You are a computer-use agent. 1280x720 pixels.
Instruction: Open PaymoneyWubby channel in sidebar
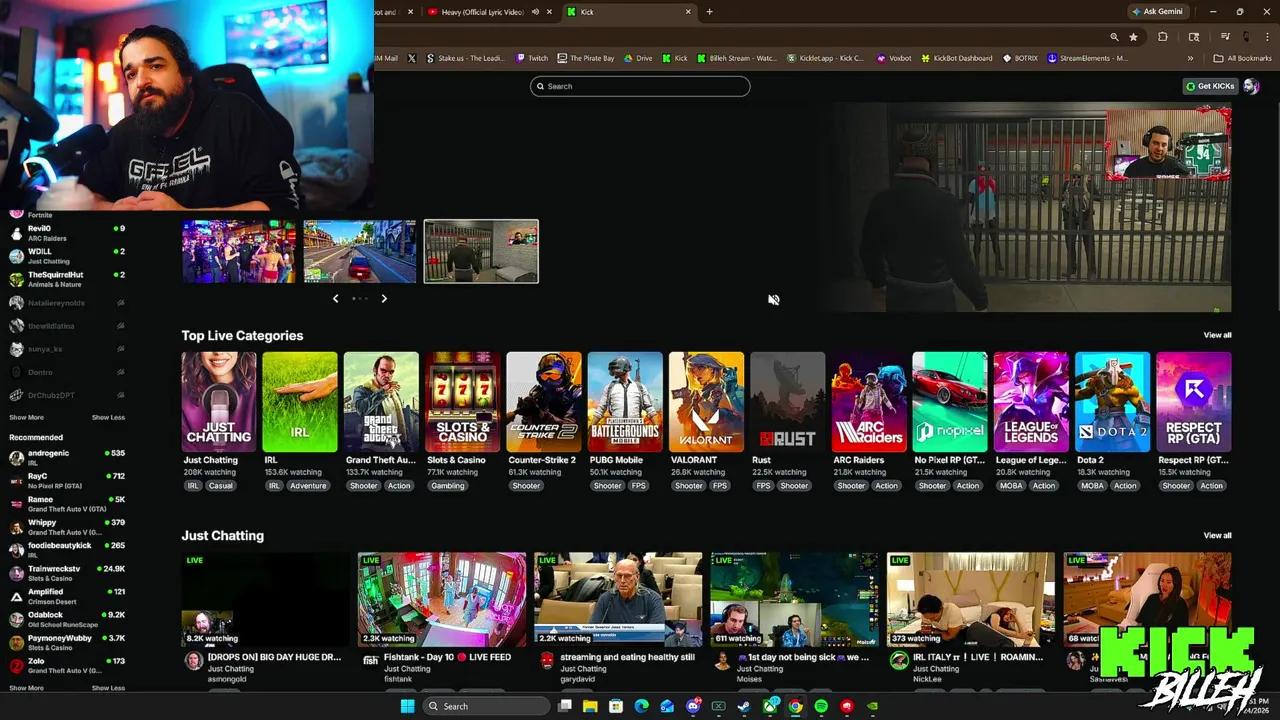coord(67,642)
